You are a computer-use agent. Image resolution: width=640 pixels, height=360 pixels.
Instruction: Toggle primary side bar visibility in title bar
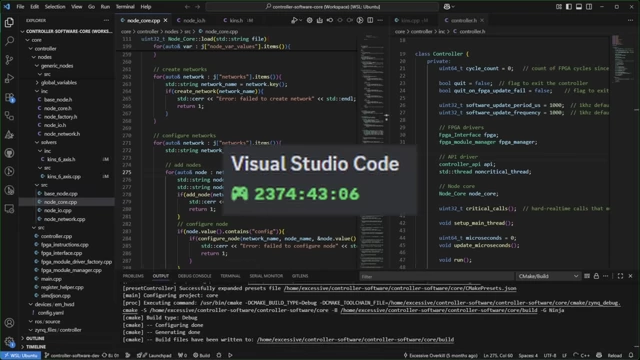[x=569, y=7]
